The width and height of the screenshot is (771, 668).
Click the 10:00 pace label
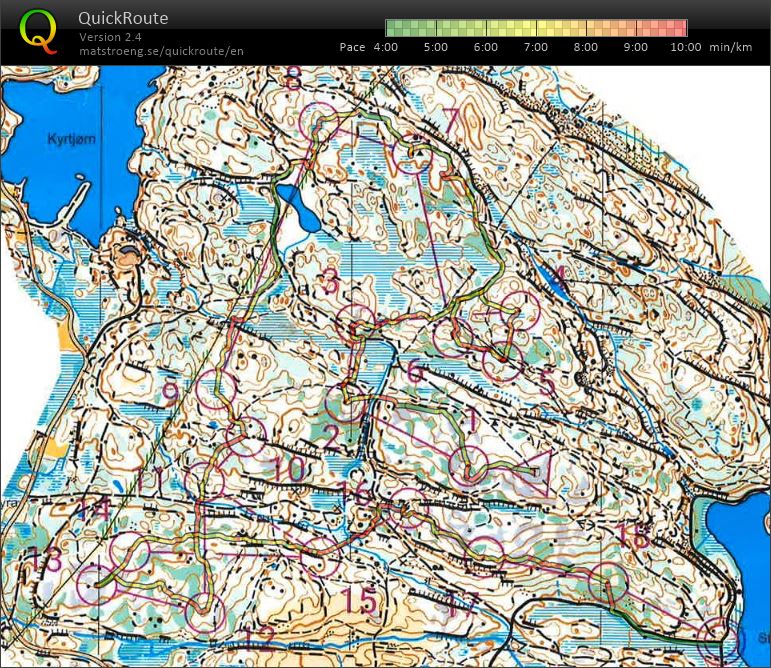pyautogui.click(x=686, y=47)
